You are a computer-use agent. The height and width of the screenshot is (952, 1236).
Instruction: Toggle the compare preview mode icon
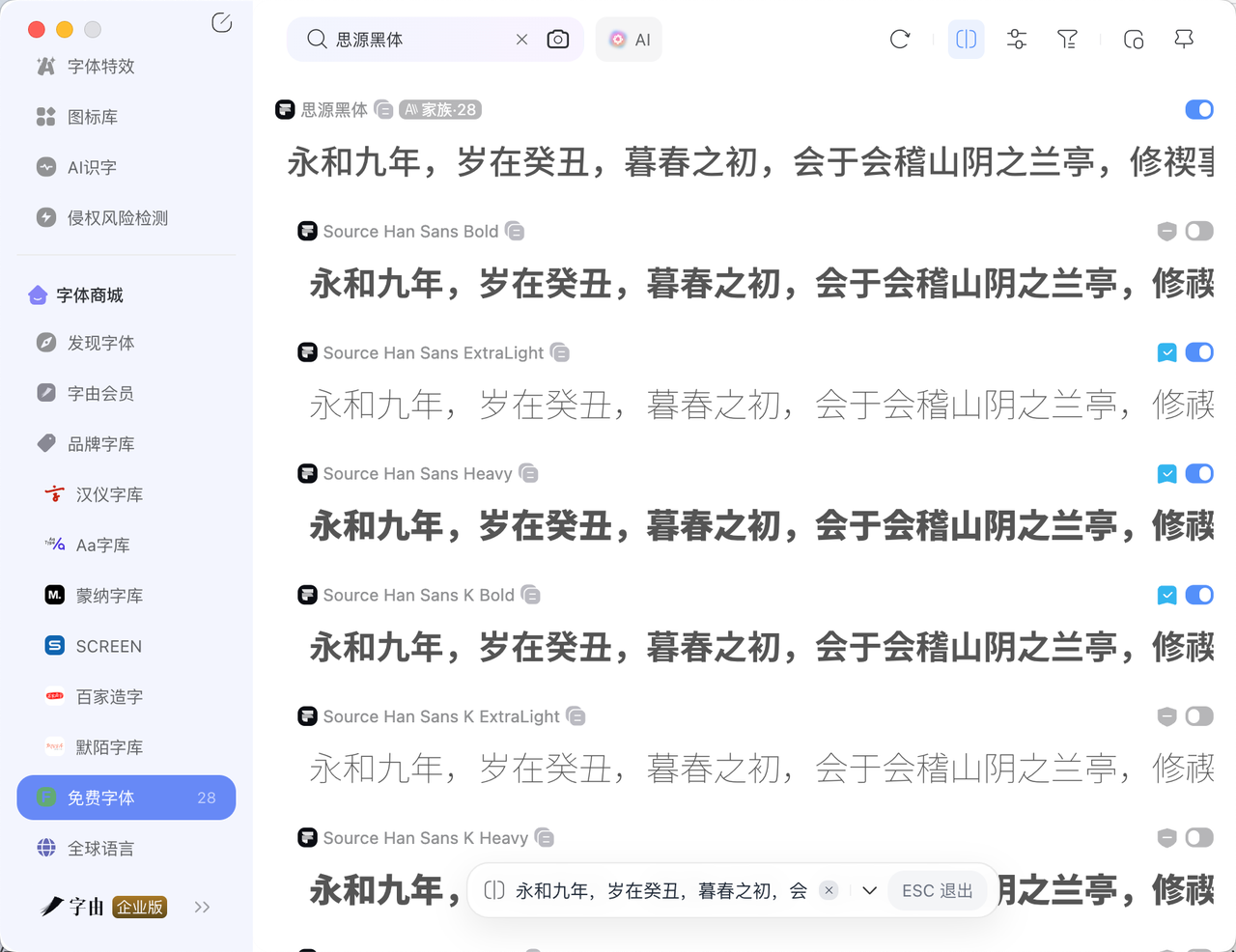966,40
